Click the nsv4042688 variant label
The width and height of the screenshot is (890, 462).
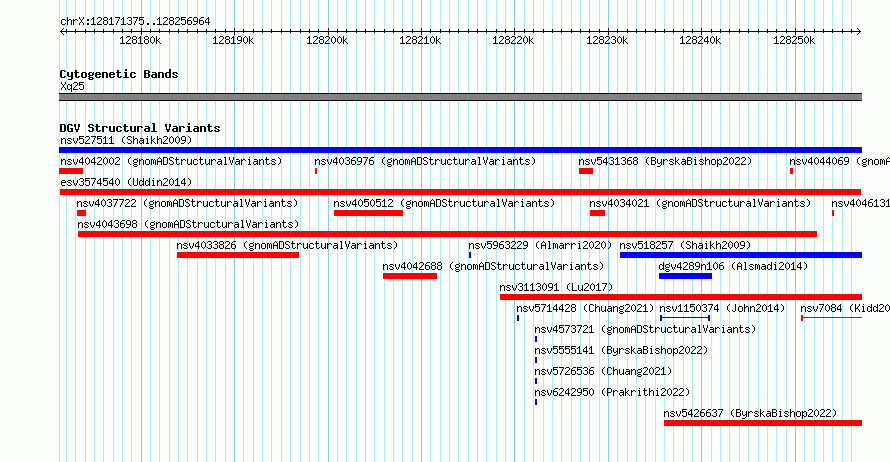(493, 266)
